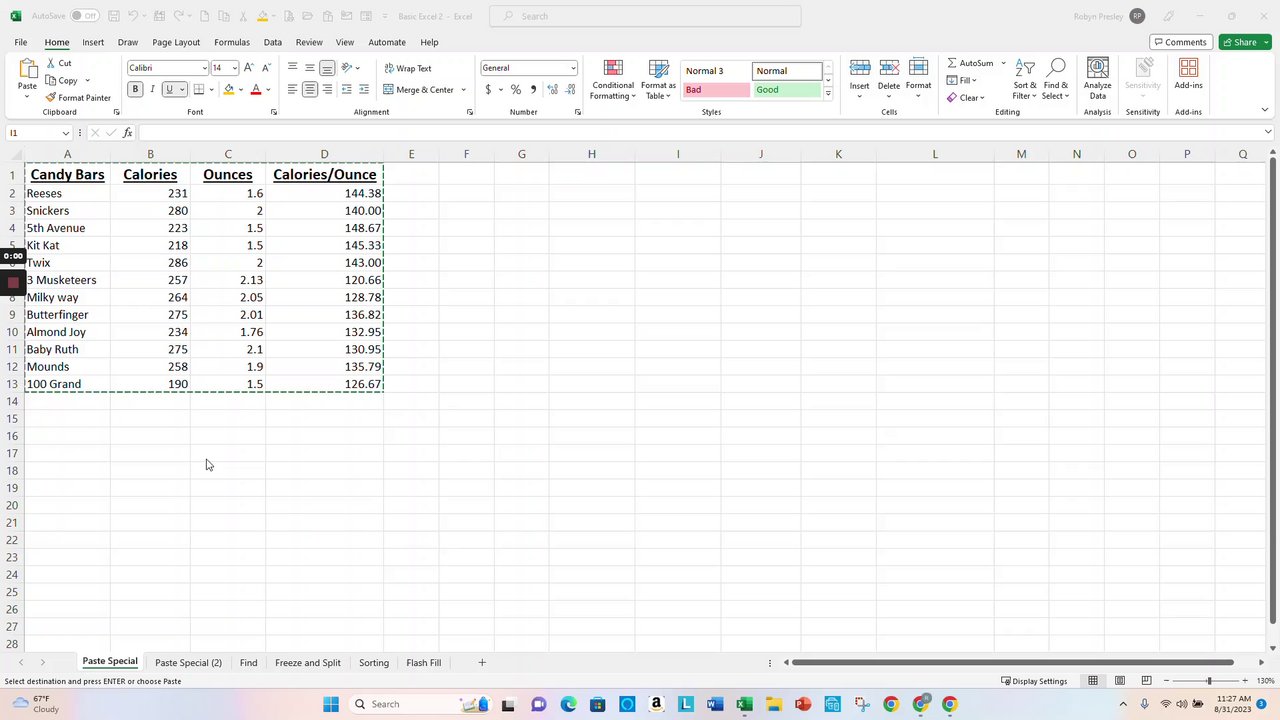Screen dimensions: 1280x720
Task: Click the horizontal scrollbar
Action: [x=1013, y=662]
